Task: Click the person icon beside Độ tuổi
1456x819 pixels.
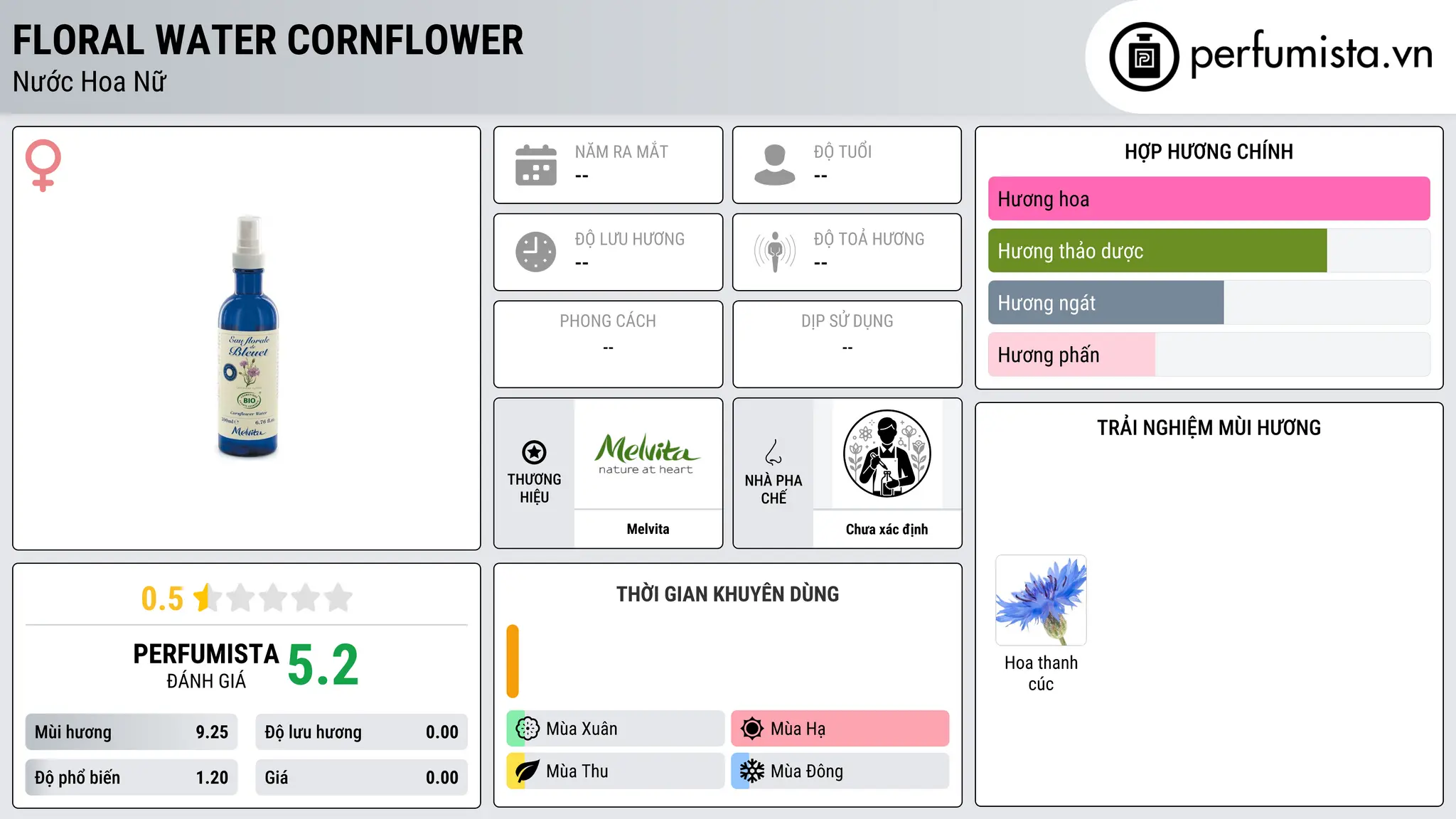Action: (775, 165)
